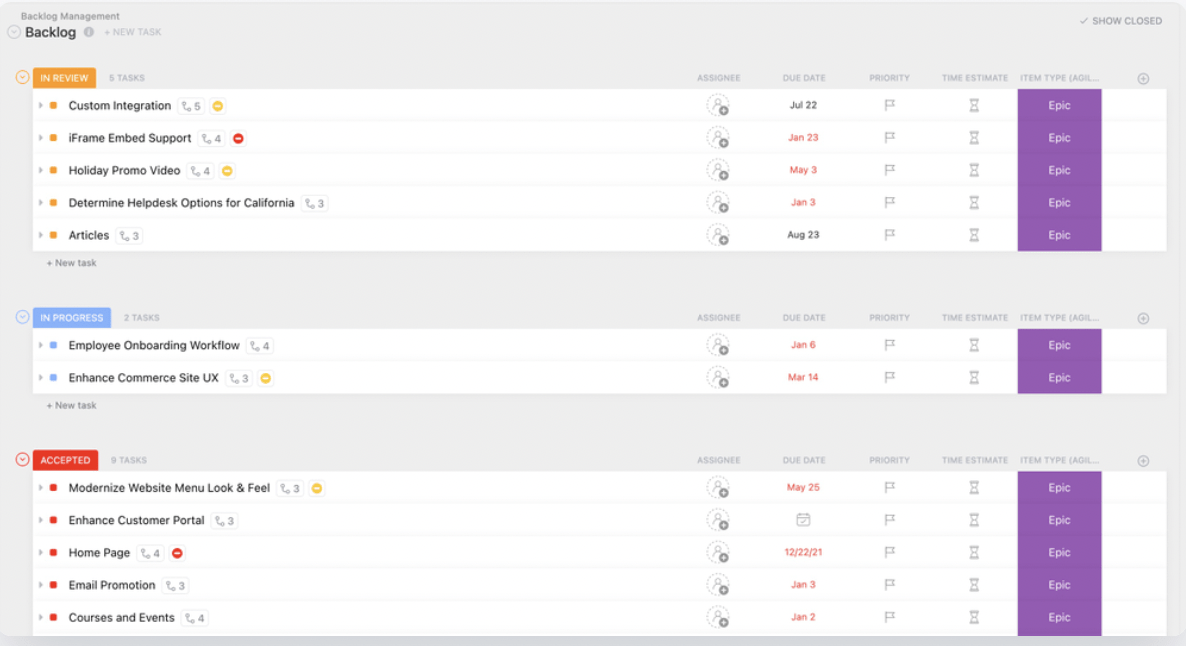Screen dimensions: 1186x646
Task: Set priority flag for Courses and Events
Action: click(x=890, y=617)
